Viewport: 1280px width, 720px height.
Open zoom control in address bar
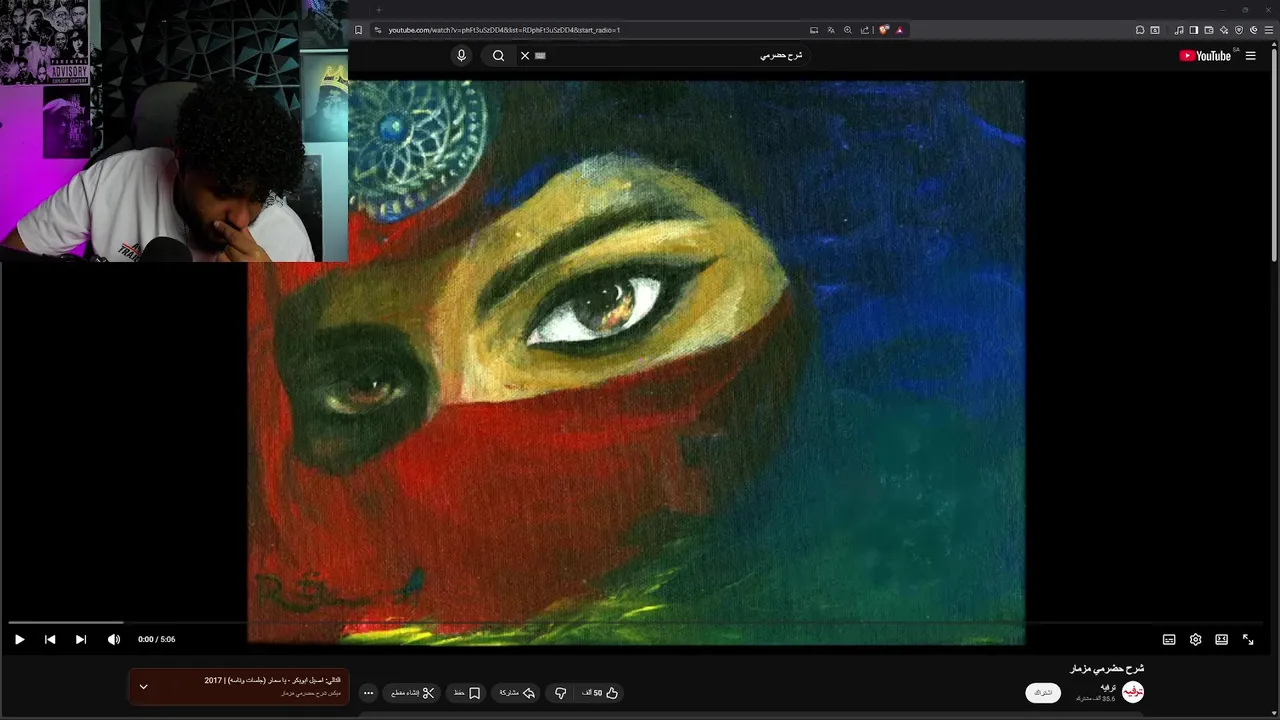[848, 30]
